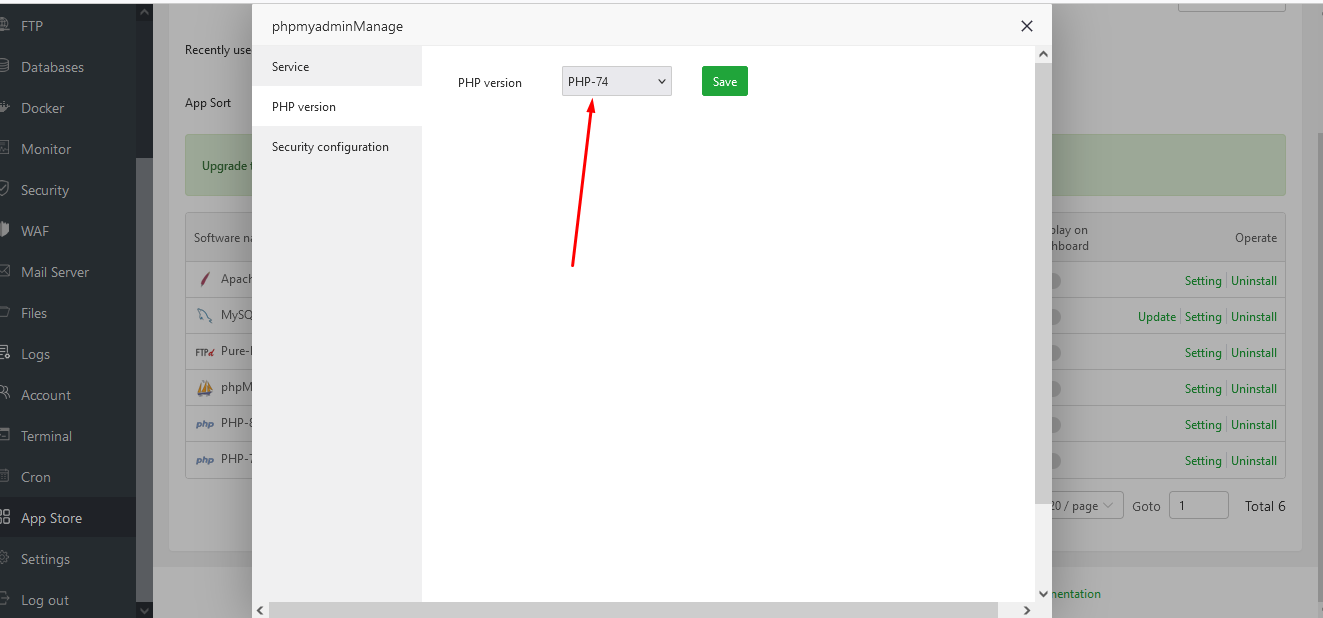
Task: Click the Operate column header
Action: (1256, 238)
